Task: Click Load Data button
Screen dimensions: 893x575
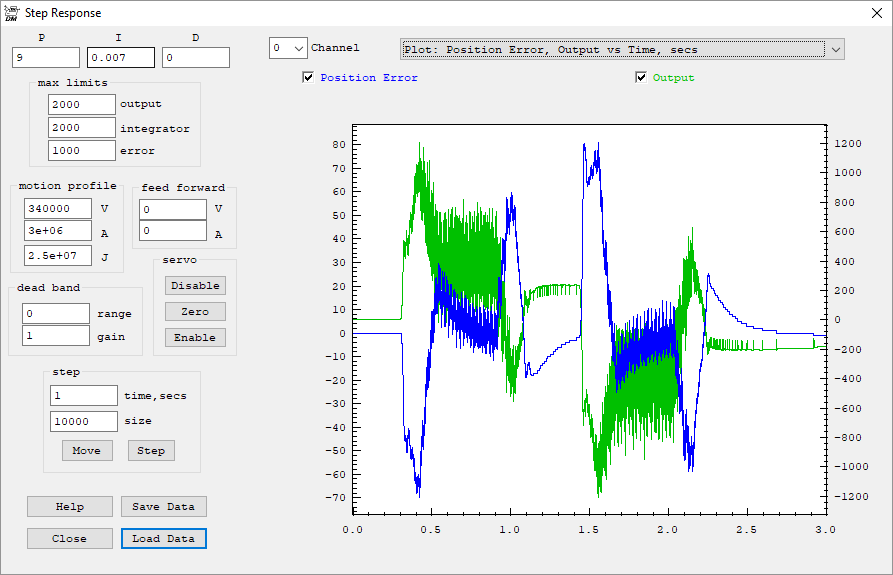Action: tap(163, 538)
